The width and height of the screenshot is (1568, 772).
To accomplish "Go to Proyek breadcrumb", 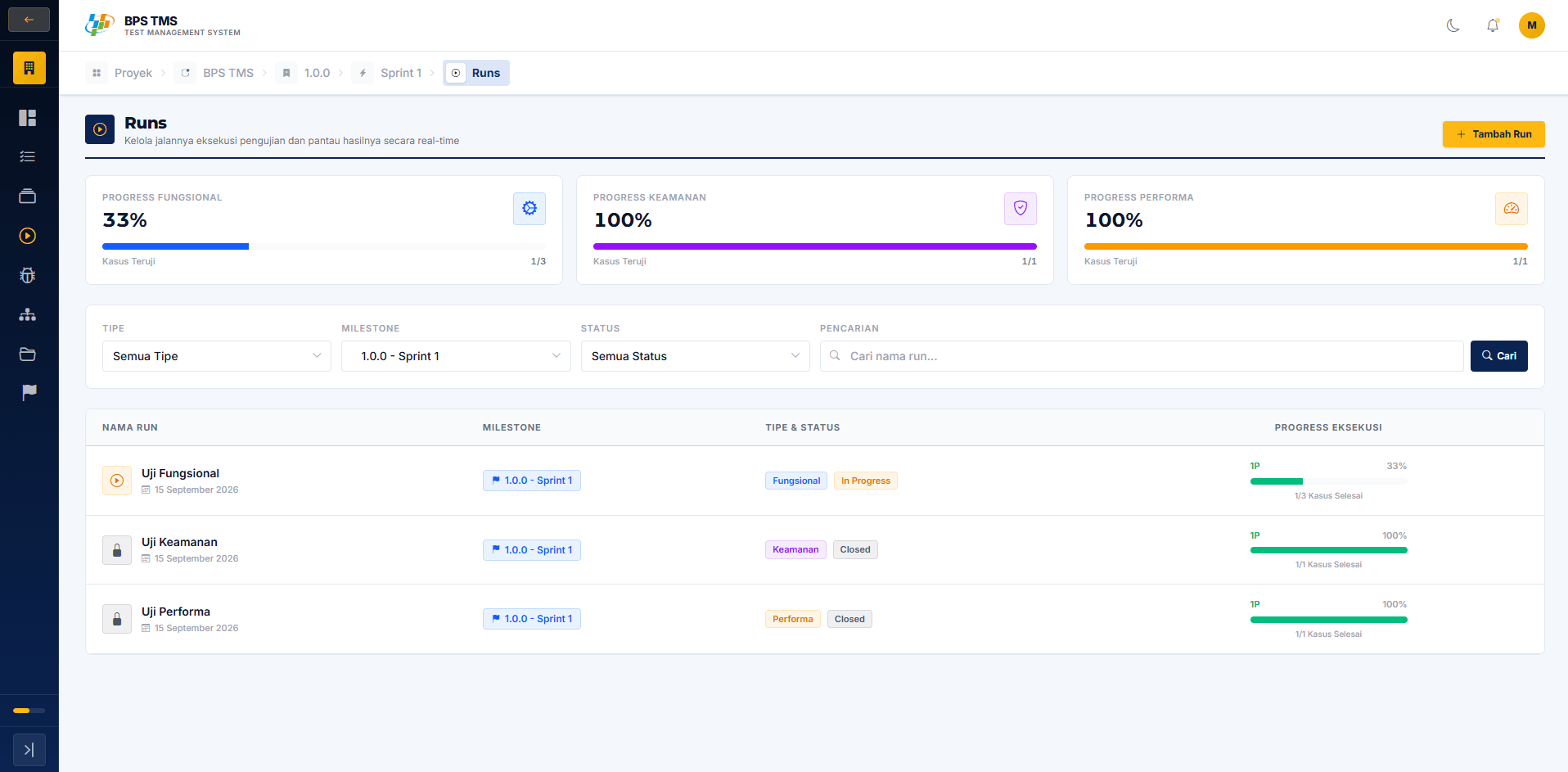I will (120, 73).
